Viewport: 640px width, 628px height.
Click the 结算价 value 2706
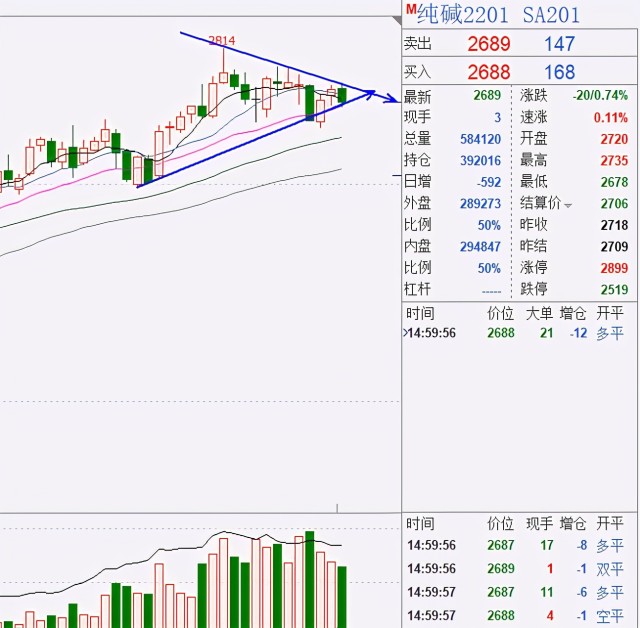coord(614,204)
